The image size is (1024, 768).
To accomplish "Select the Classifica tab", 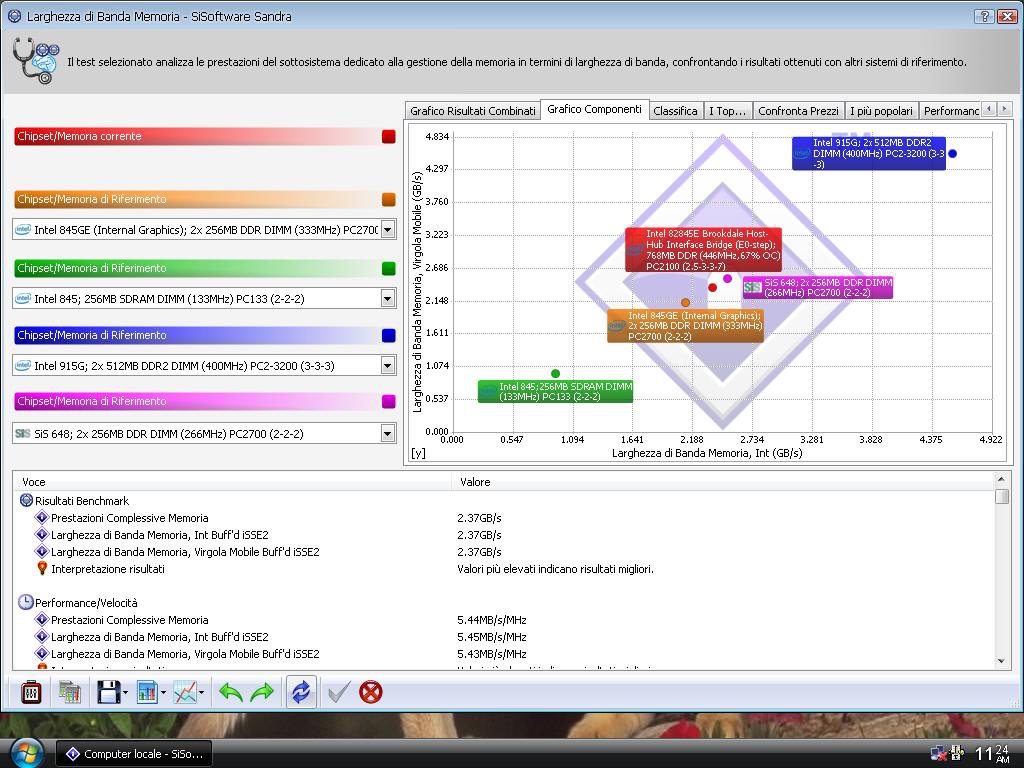I will click(x=675, y=111).
